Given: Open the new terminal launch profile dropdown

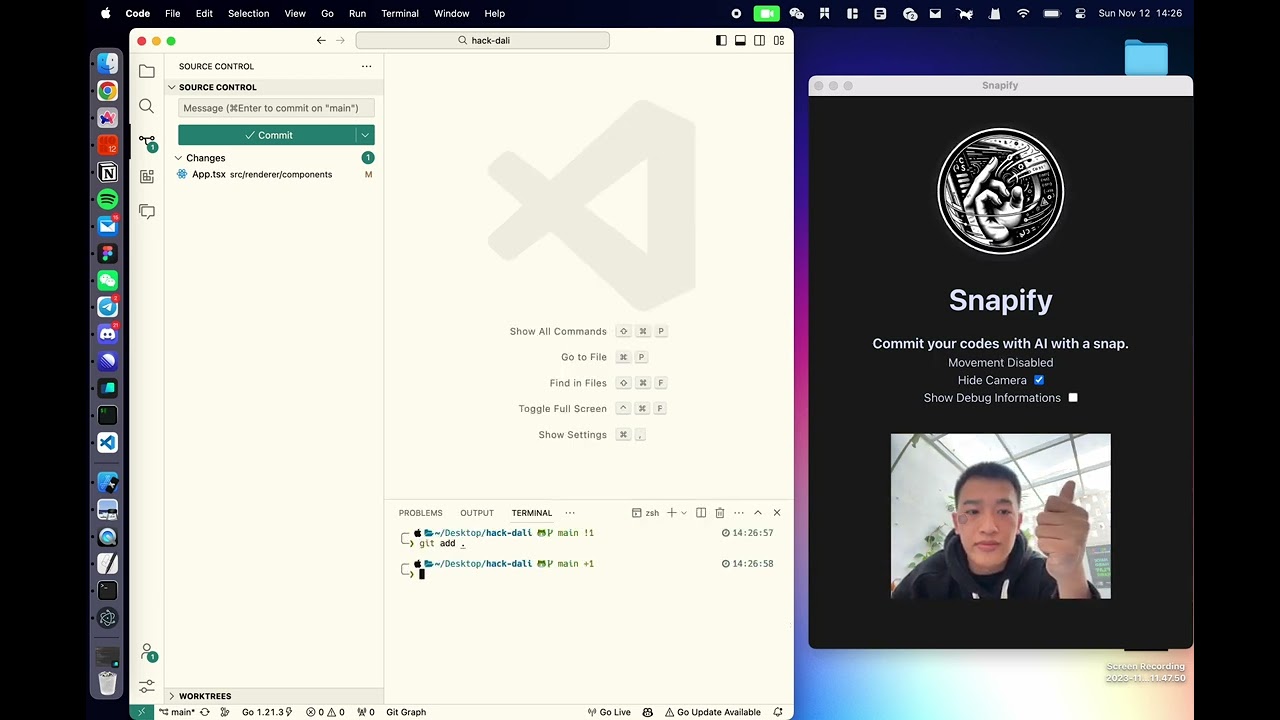Looking at the screenshot, I should pos(684,513).
